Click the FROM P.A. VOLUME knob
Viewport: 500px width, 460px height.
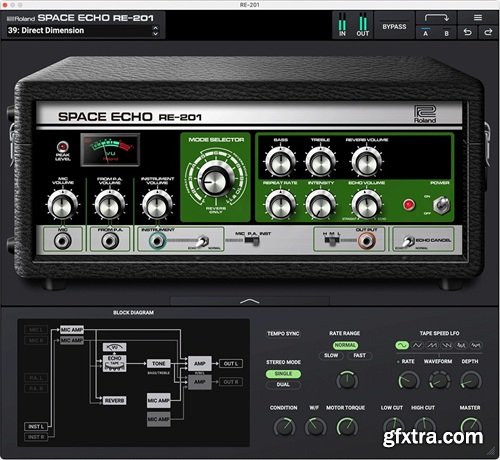click(110, 206)
